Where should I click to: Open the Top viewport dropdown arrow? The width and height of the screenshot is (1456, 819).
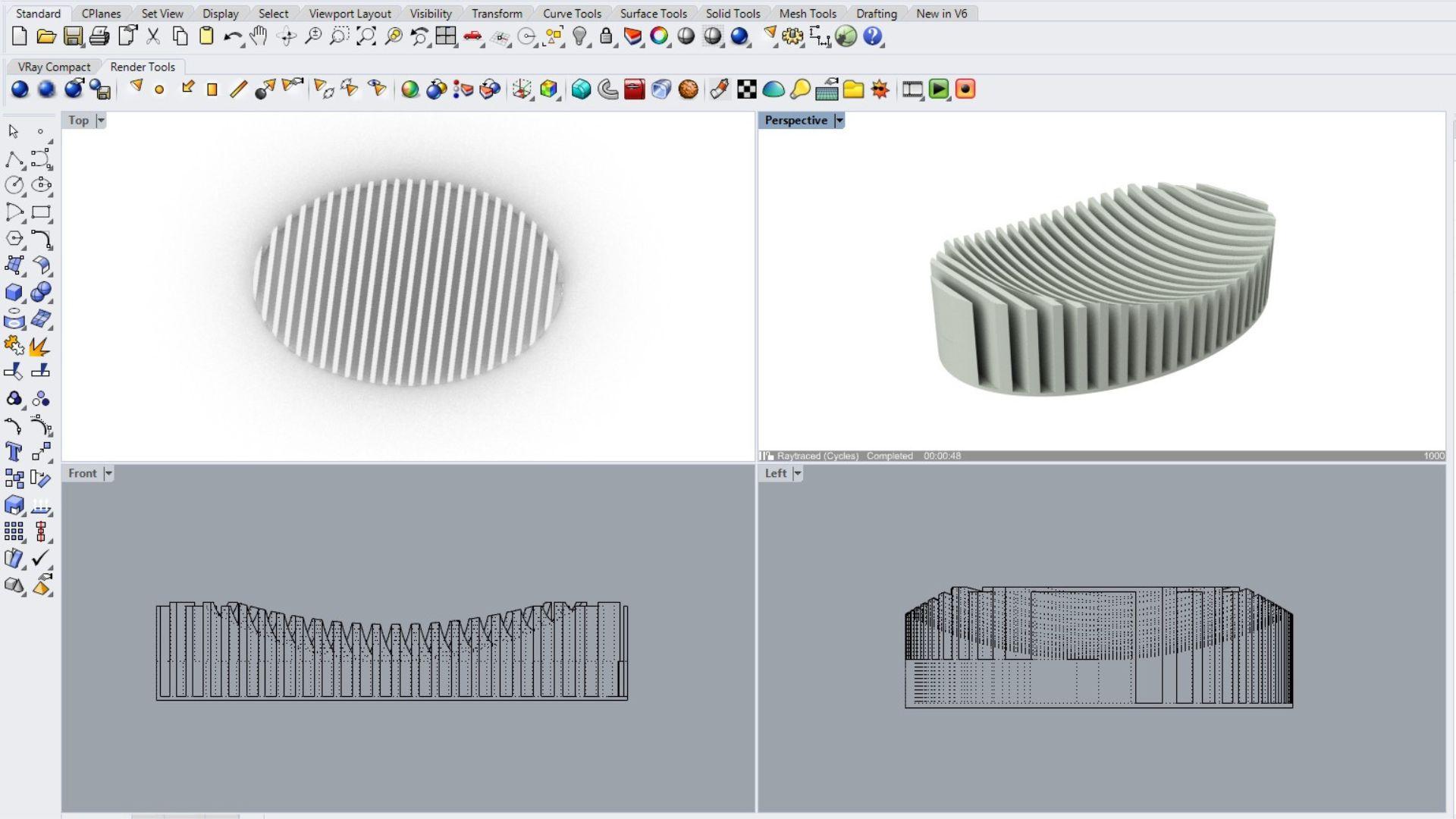pos(101,121)
